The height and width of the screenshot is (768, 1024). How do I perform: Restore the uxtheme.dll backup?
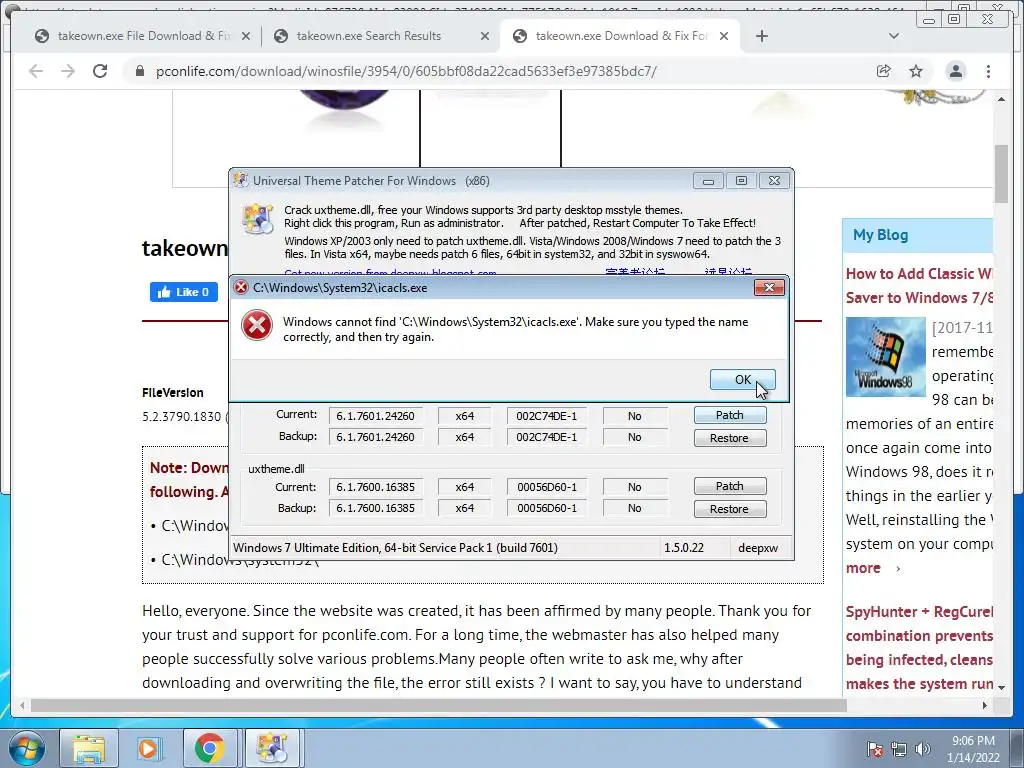click(x=729, y=509)
